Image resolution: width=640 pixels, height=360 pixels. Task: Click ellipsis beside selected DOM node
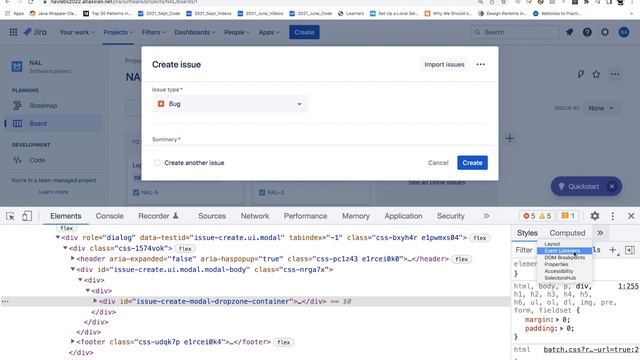click(x=5, y=302)
